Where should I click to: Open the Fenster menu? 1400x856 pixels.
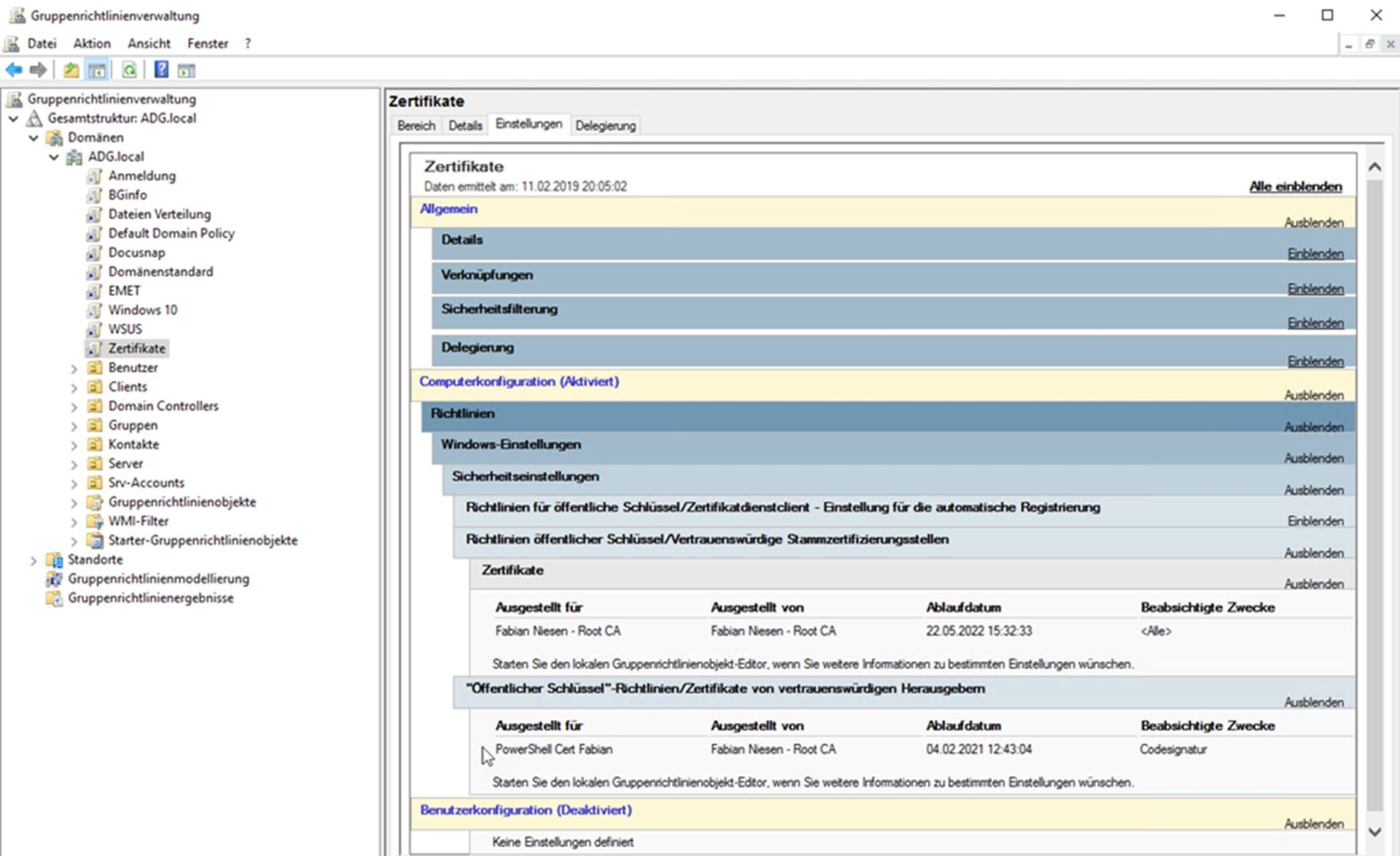point(208,44)
